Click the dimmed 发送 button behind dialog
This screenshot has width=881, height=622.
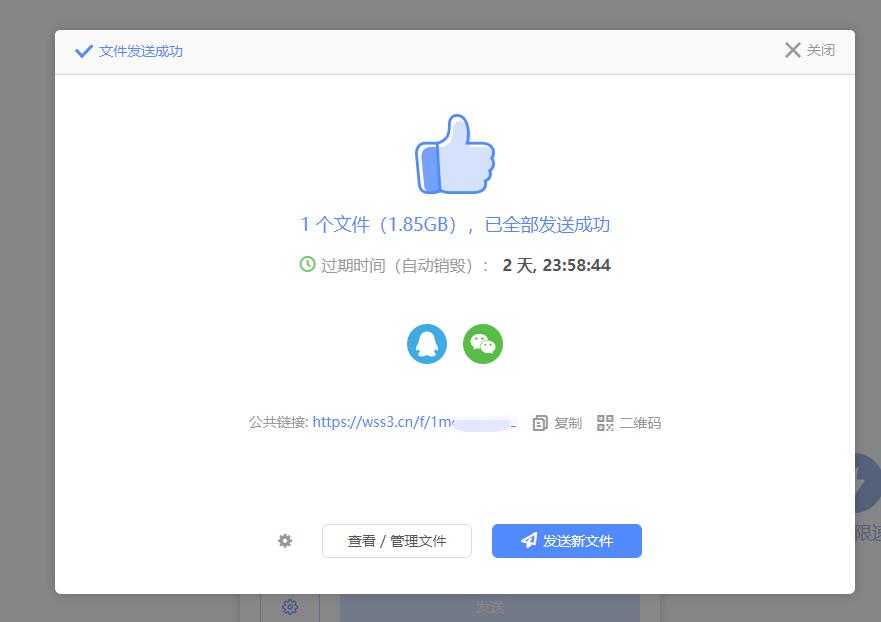point(489,607)
